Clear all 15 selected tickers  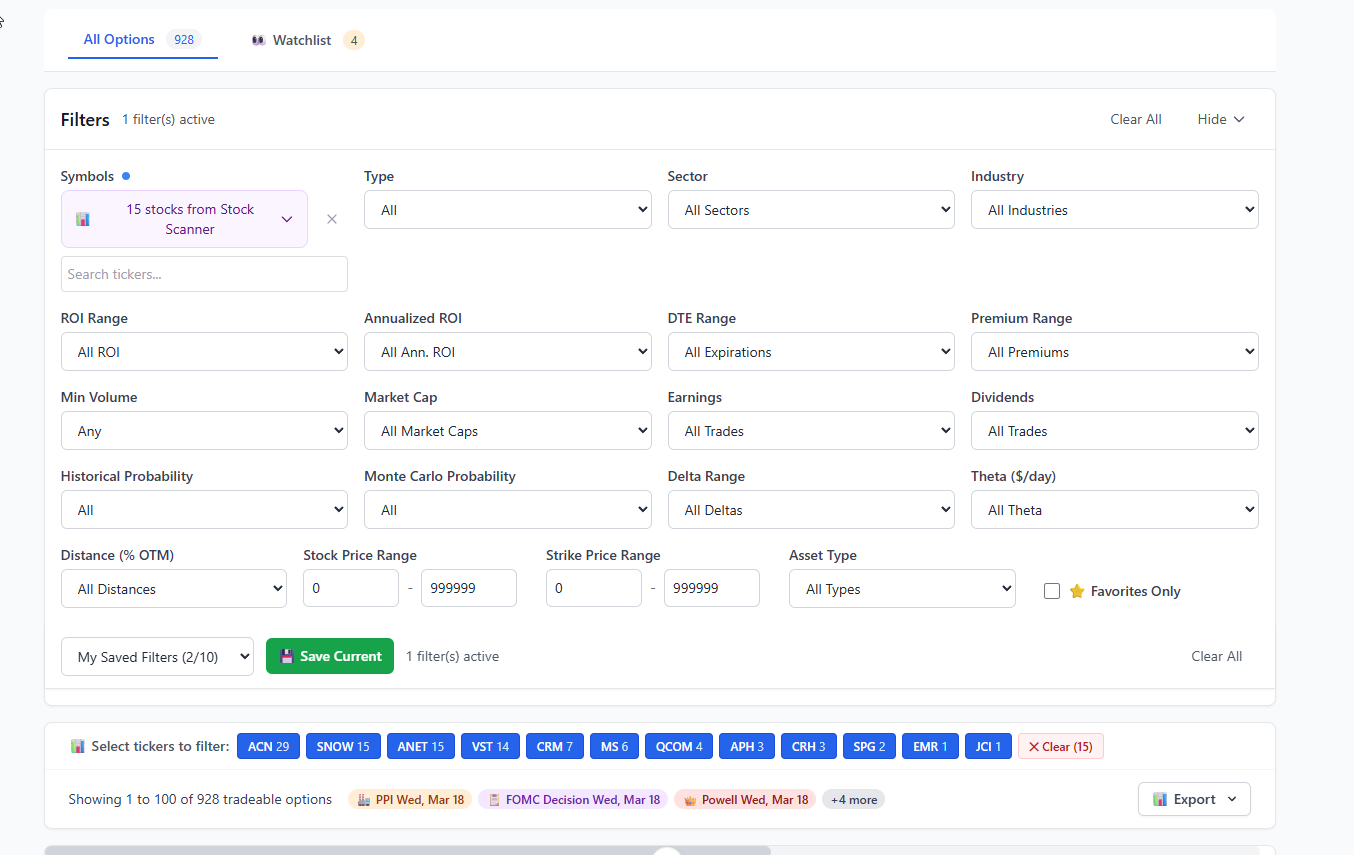point(1060,747)
